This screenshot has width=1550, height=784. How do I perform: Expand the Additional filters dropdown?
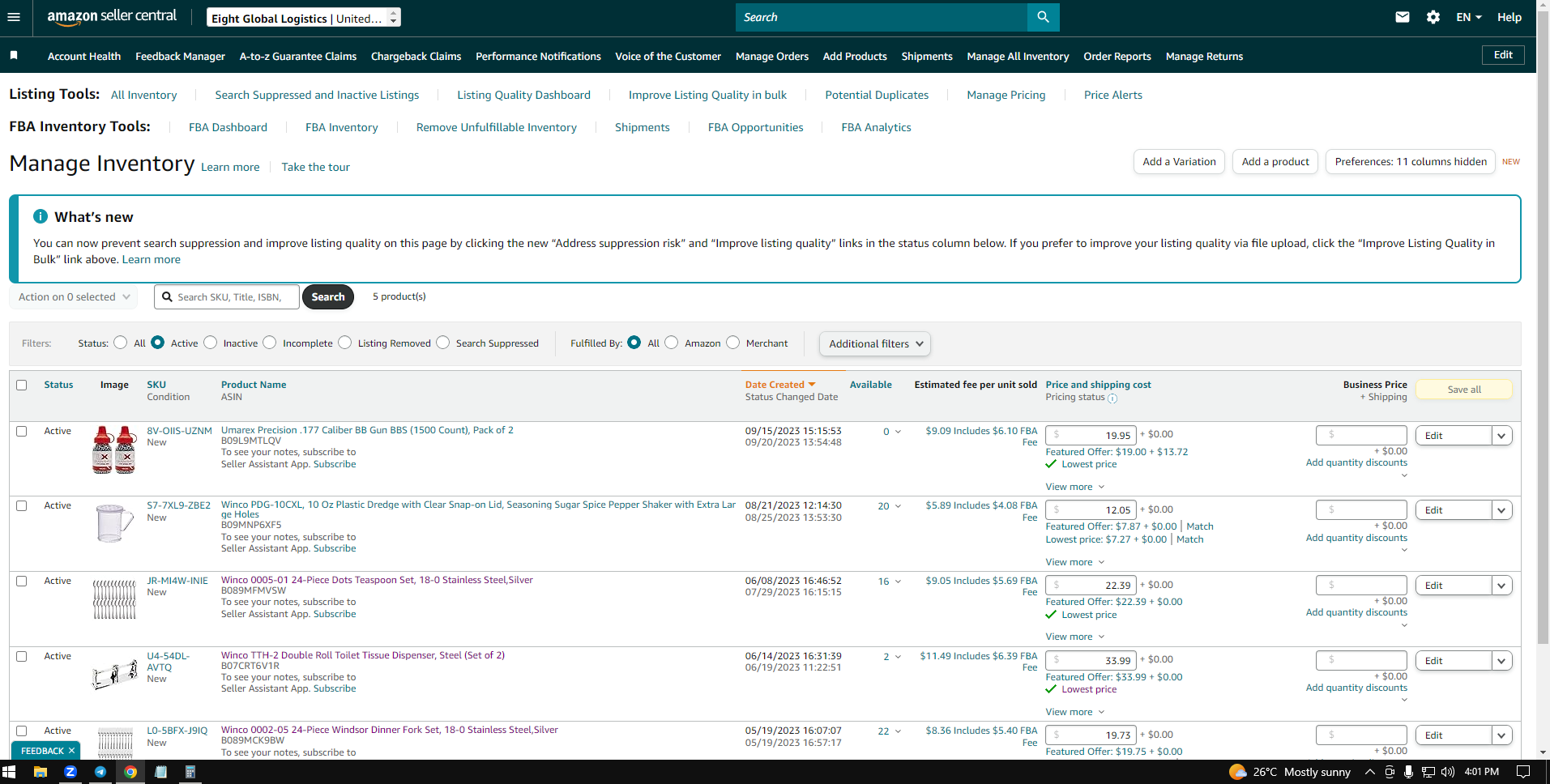pyautogui.click(x=875, y=343)
